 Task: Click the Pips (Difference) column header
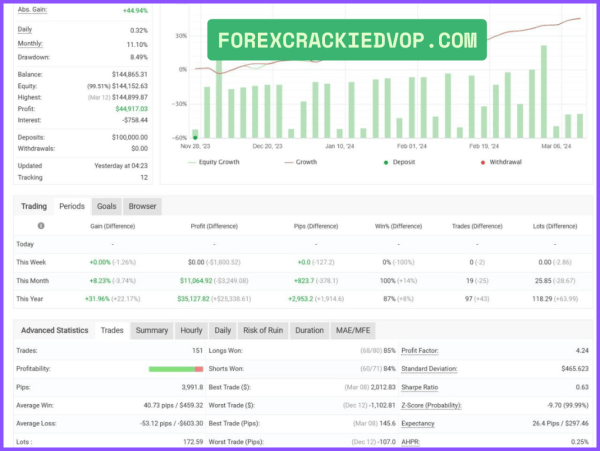click(316, 226)
